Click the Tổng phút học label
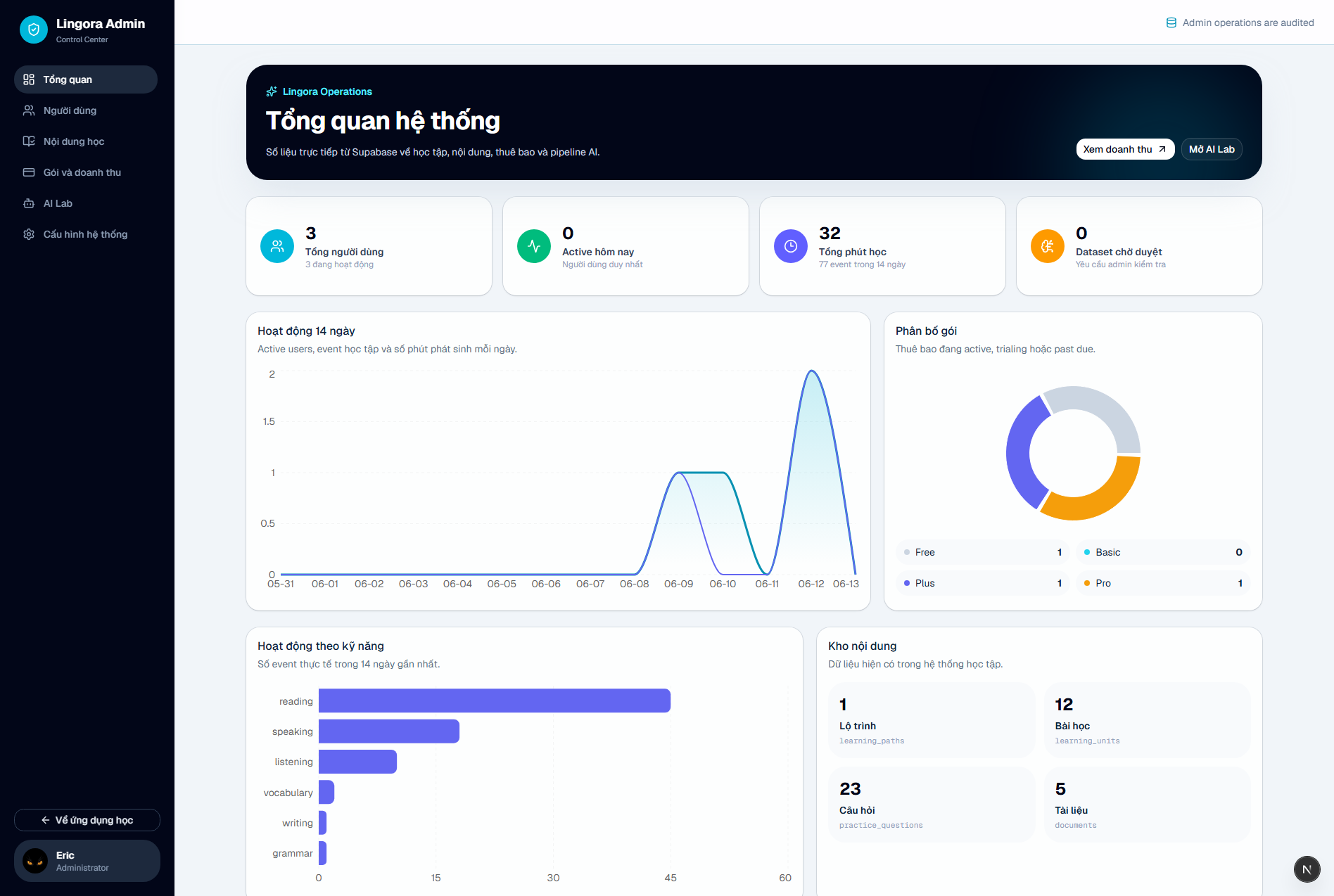The width and height of the screenshot is (1334, 896). pyautogui.click(x=853, y=252)
